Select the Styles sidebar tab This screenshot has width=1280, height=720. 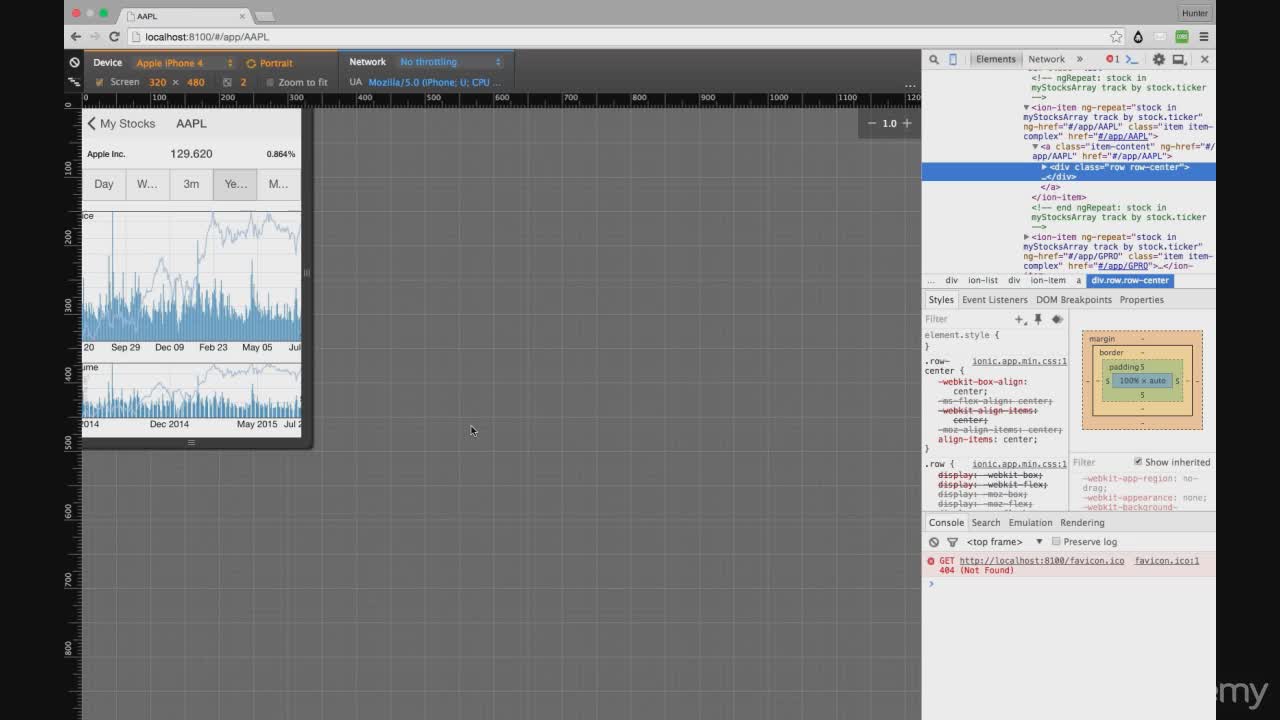pyautogui.click(x=941, y=300)
